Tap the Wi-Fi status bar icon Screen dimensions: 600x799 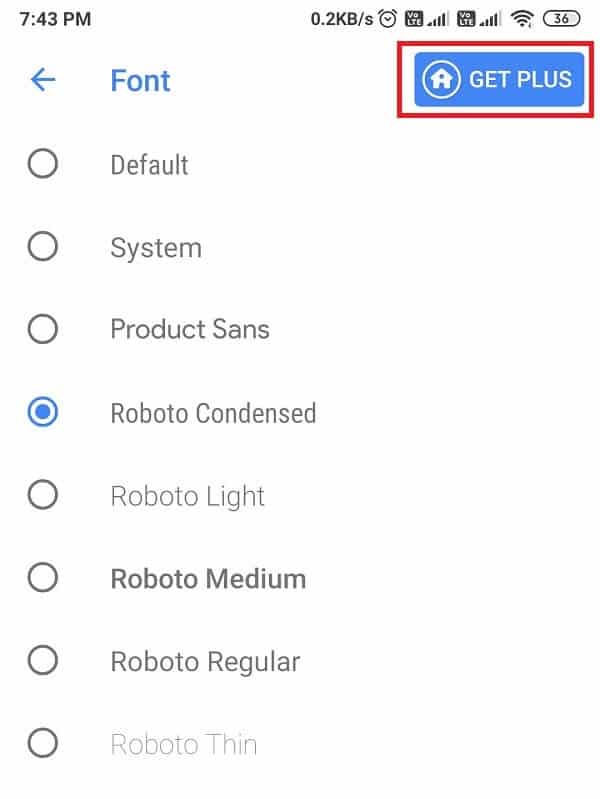pos(520,18)
